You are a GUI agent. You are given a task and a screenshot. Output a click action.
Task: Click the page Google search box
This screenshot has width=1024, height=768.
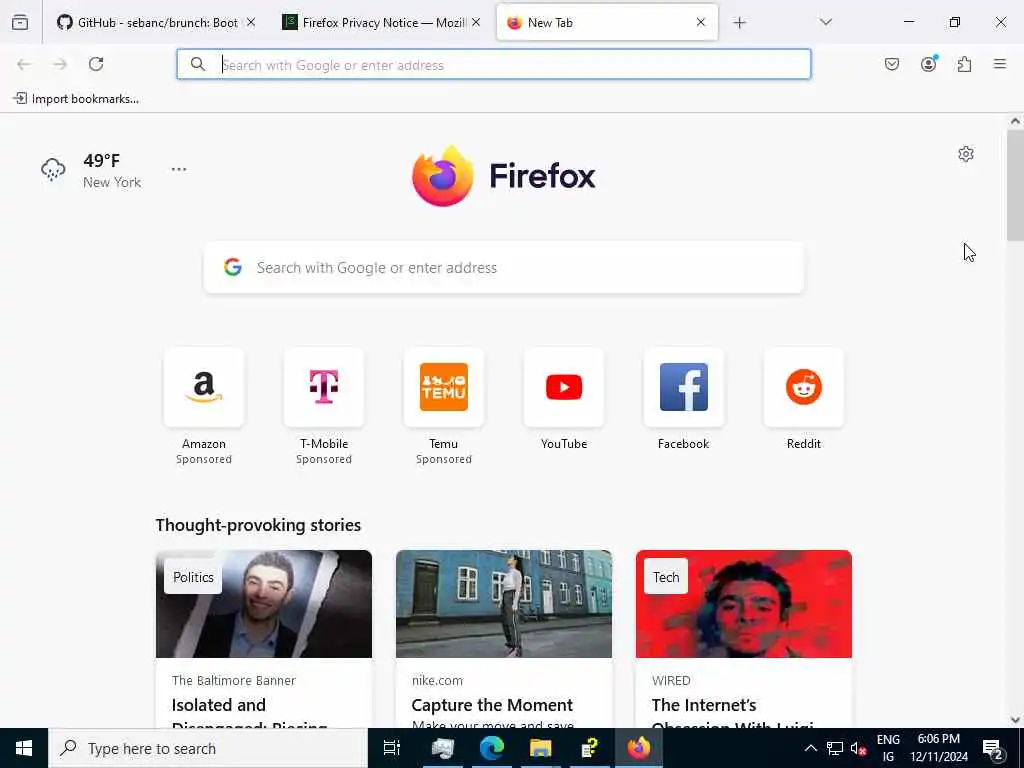click(x=504, y=267)
